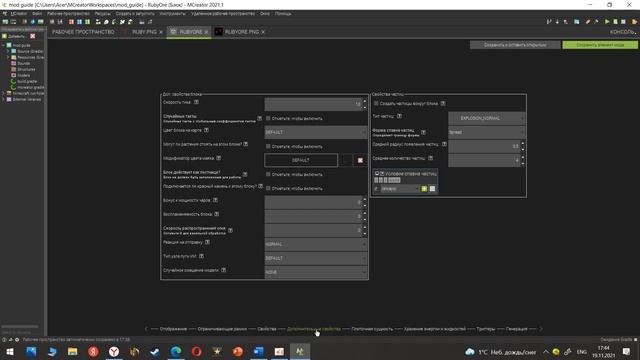Open Реакция на отправку NORMAL dropdown
Viewport: 640px width, 360px height.
coord(316,244)
